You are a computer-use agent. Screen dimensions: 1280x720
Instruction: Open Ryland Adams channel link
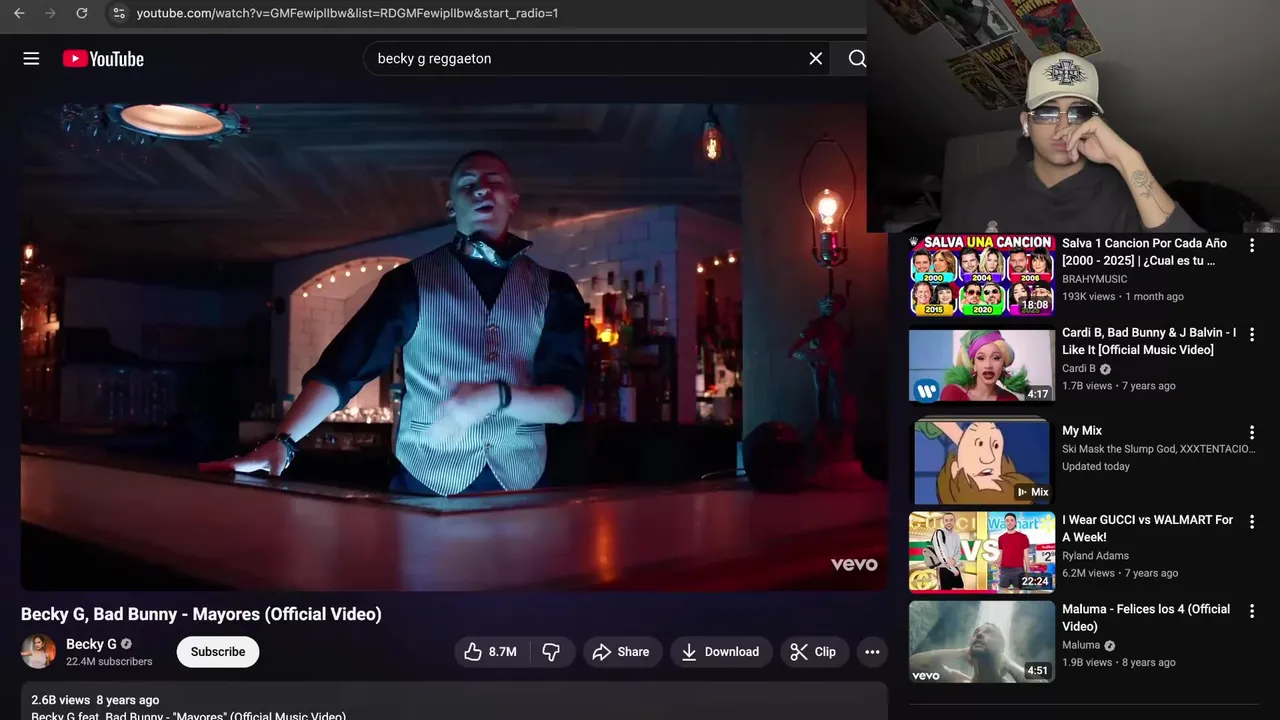pos(1095,556)
